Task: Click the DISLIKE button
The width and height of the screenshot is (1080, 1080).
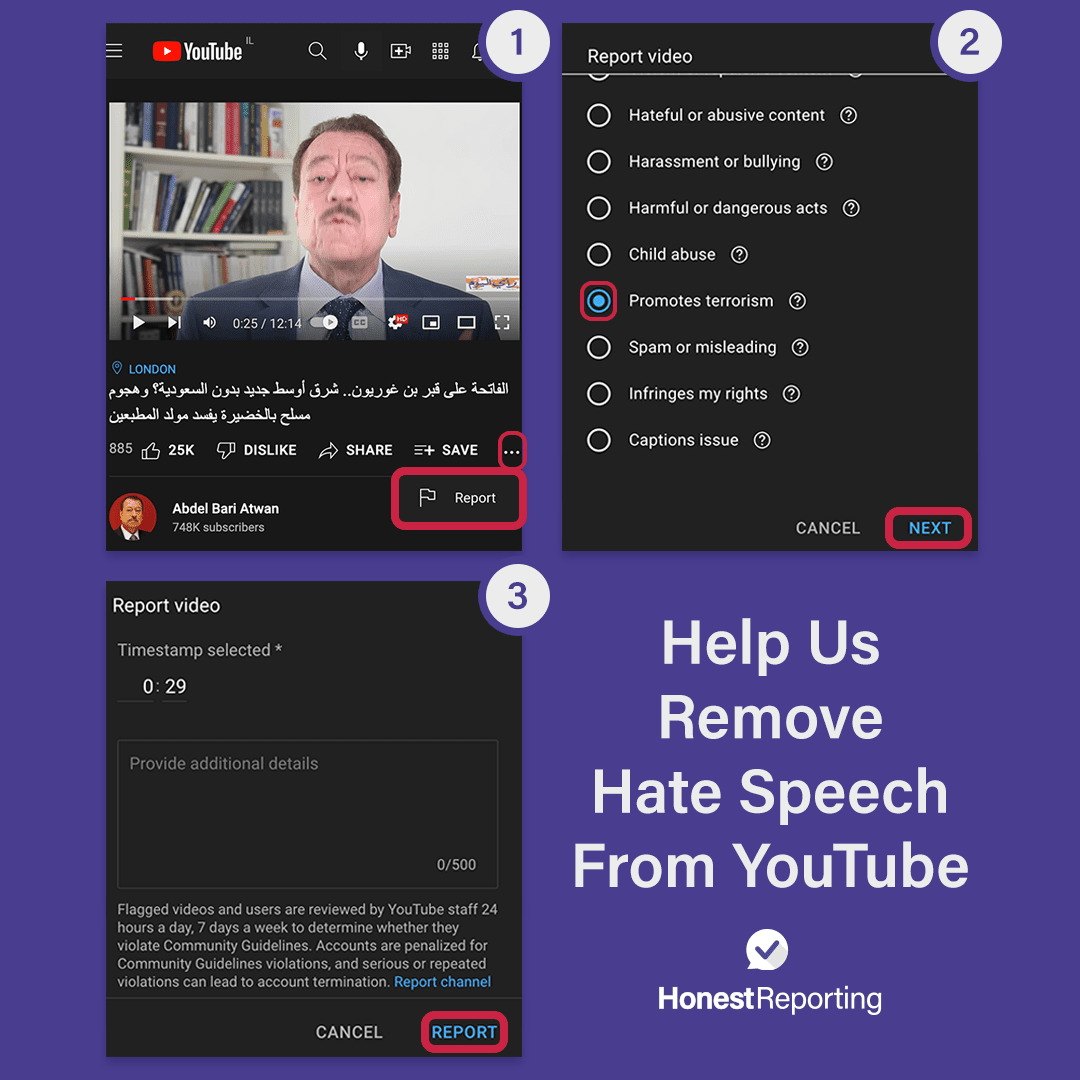Action: point(257,450)
